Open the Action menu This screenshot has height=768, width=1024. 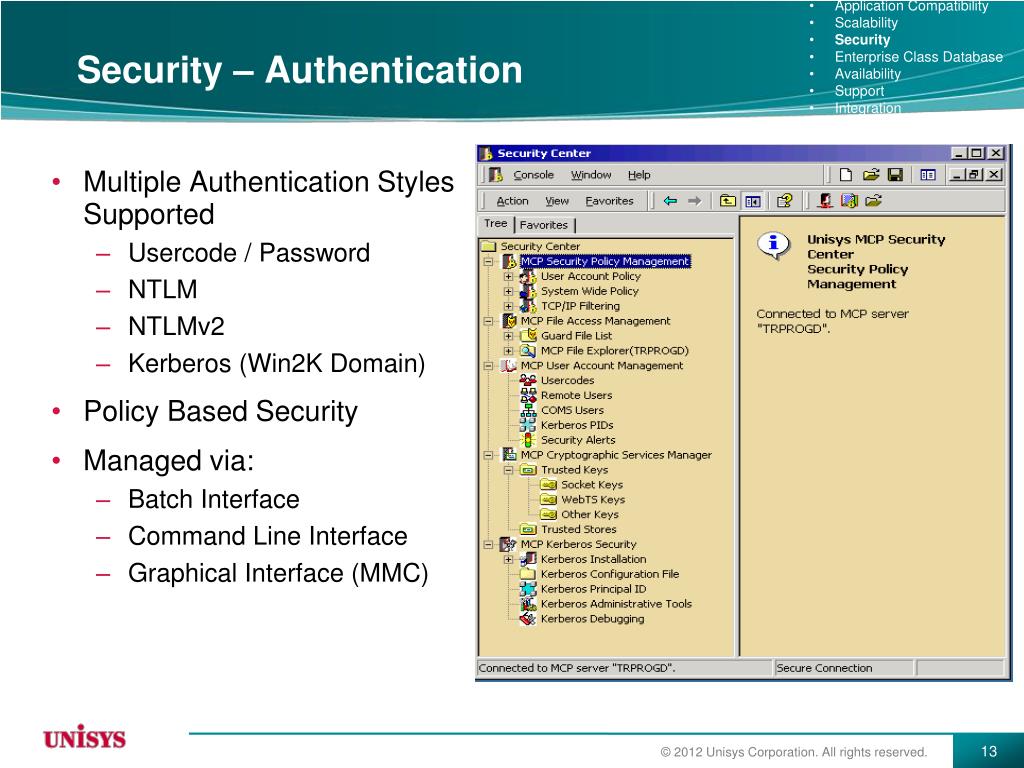[x=512, y=201]
